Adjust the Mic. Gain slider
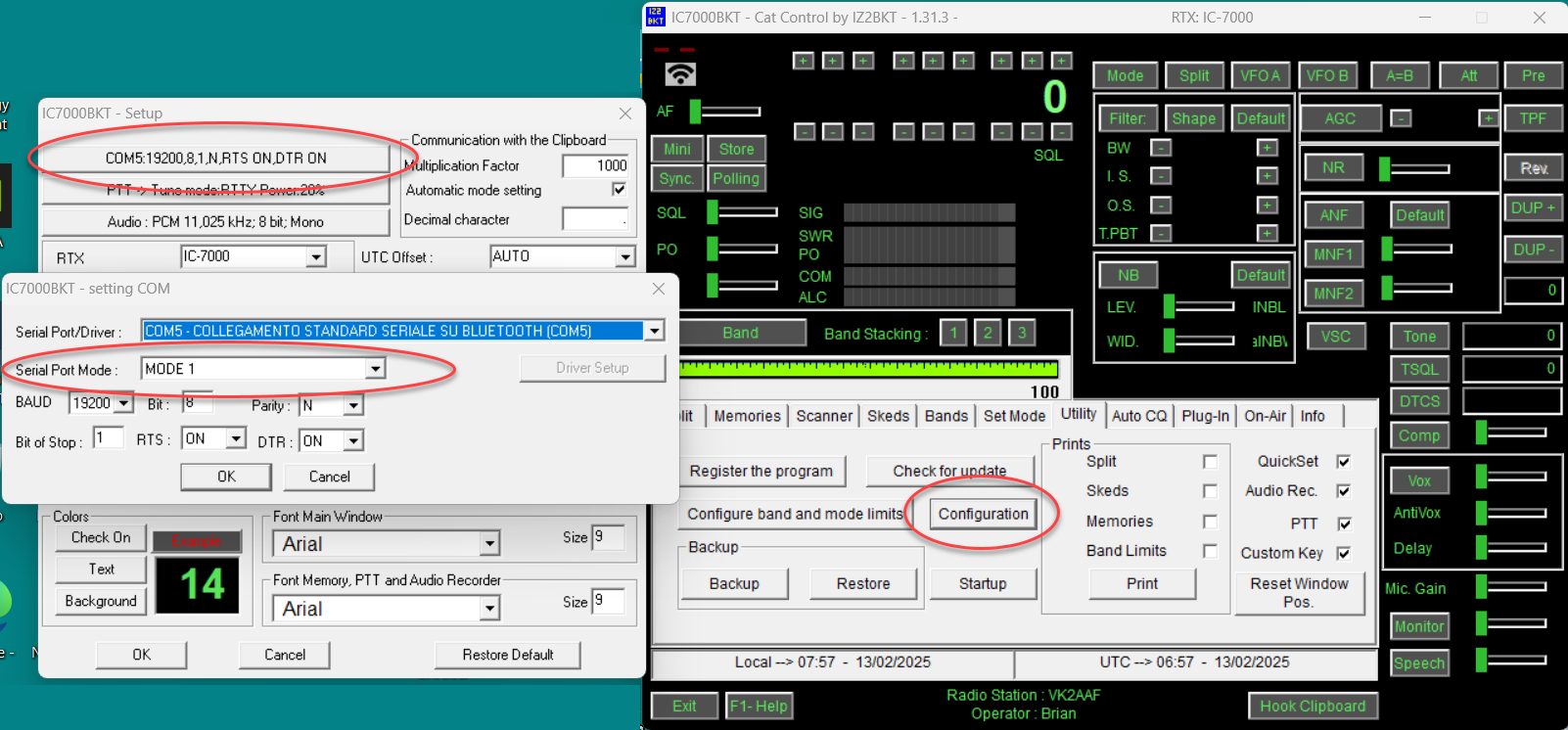The image size is (1568, 730). (1511, 587)
